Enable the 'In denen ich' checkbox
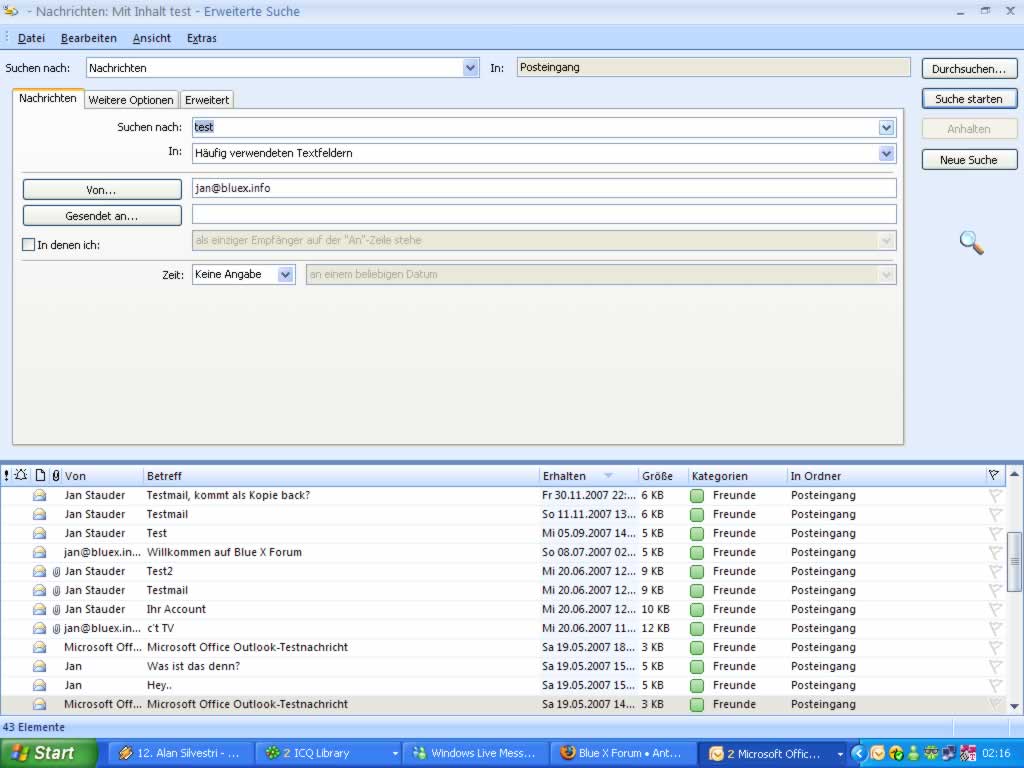The height and width of the screenshot is (768, 1024). click(x=28, y=244)
